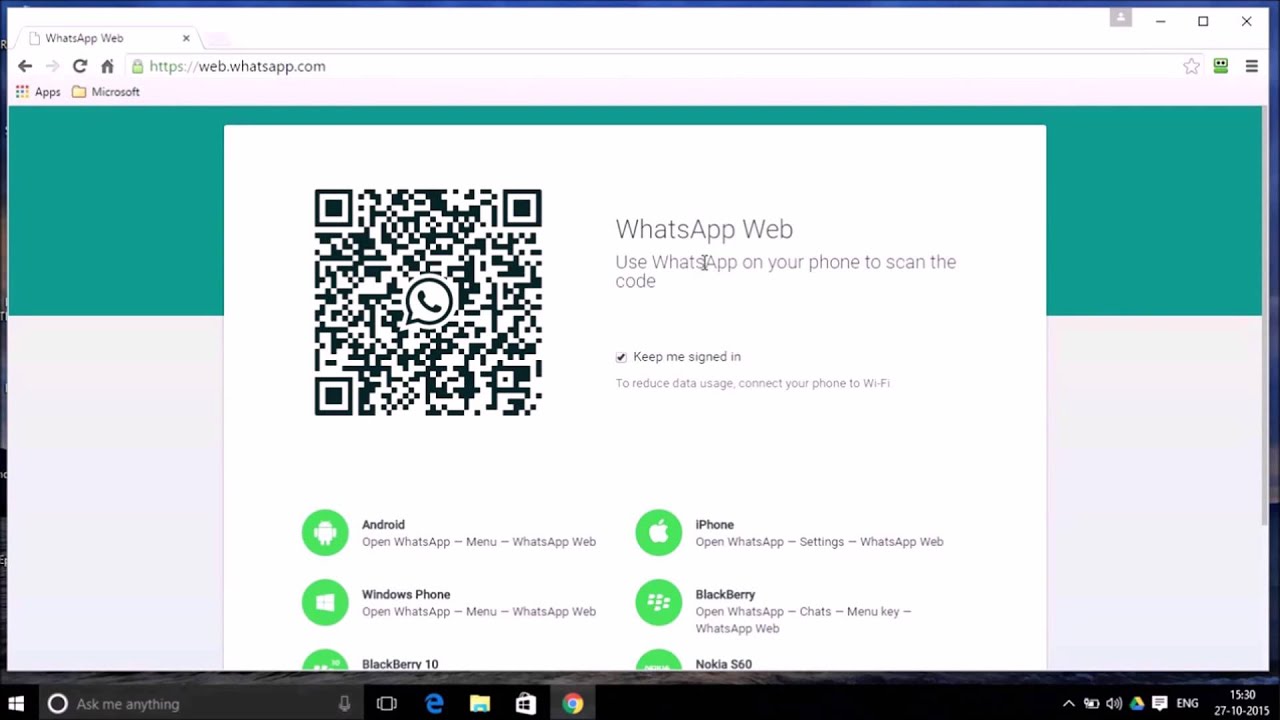
Task: Open Task View from the taskbar
Action: pos(386,704)
